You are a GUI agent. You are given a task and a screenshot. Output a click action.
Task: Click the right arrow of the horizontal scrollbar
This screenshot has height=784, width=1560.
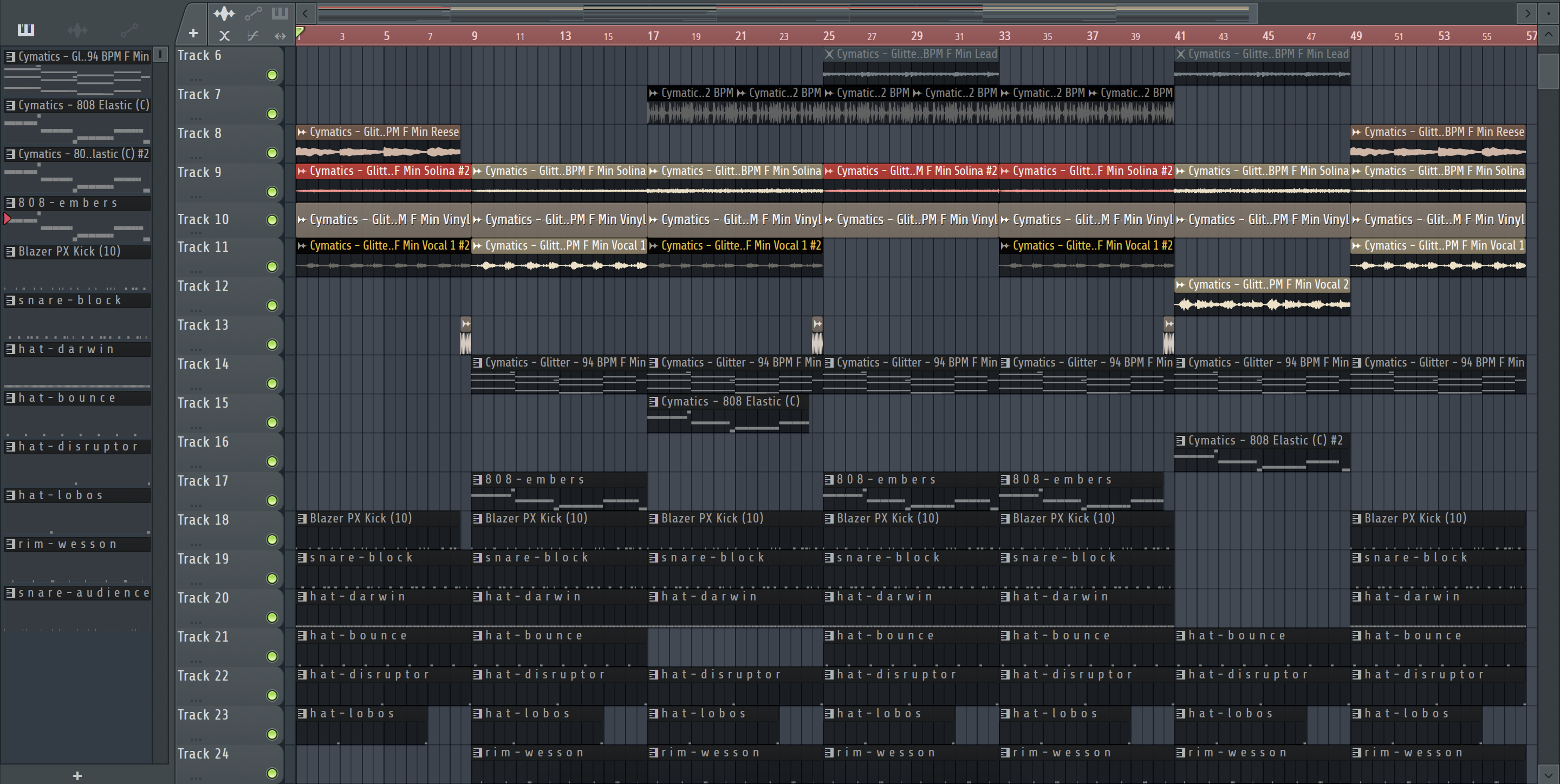(x=1527, y=12)
